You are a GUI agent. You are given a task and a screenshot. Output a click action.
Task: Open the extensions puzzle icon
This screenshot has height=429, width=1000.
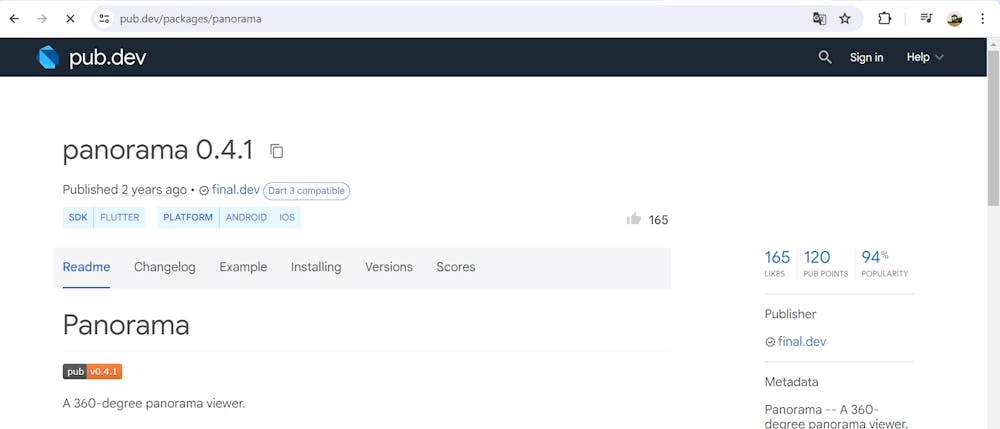coord(884,19)
